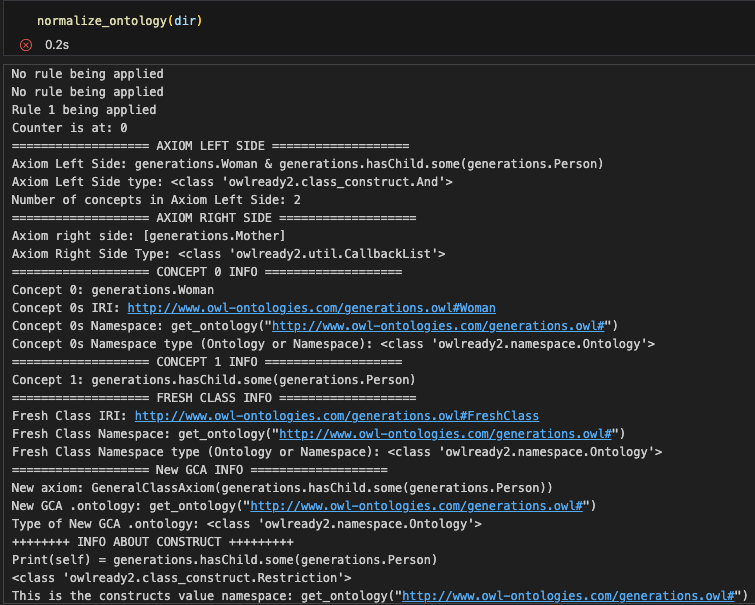Viewport: 755px width, 605px height.
Task: Click the red error status icon
Action: [x=26, y=45]
